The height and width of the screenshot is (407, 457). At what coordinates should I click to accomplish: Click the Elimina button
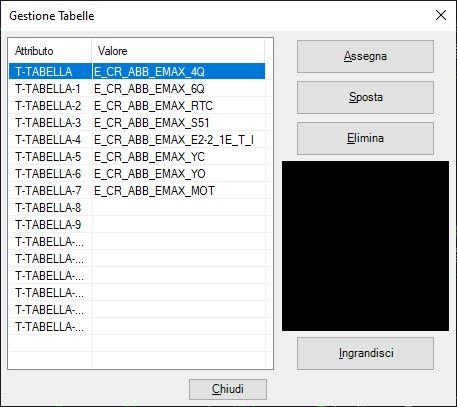(x=365, y=138)
